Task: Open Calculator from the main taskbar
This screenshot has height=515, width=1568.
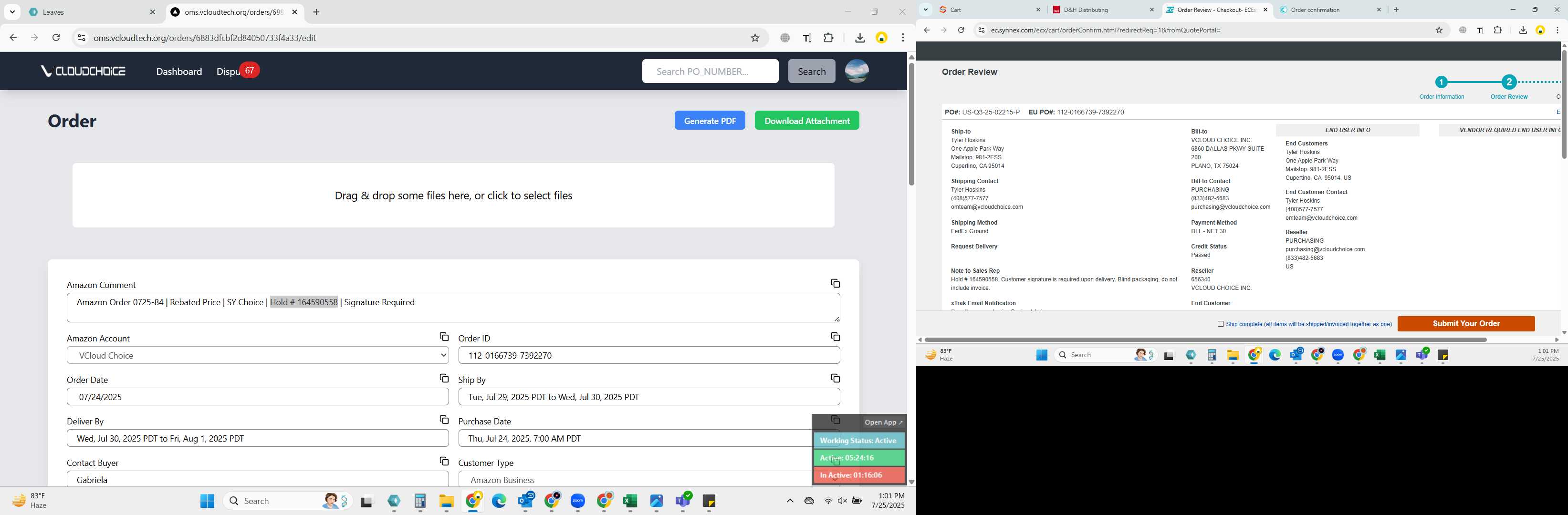Action: [420, 501]
